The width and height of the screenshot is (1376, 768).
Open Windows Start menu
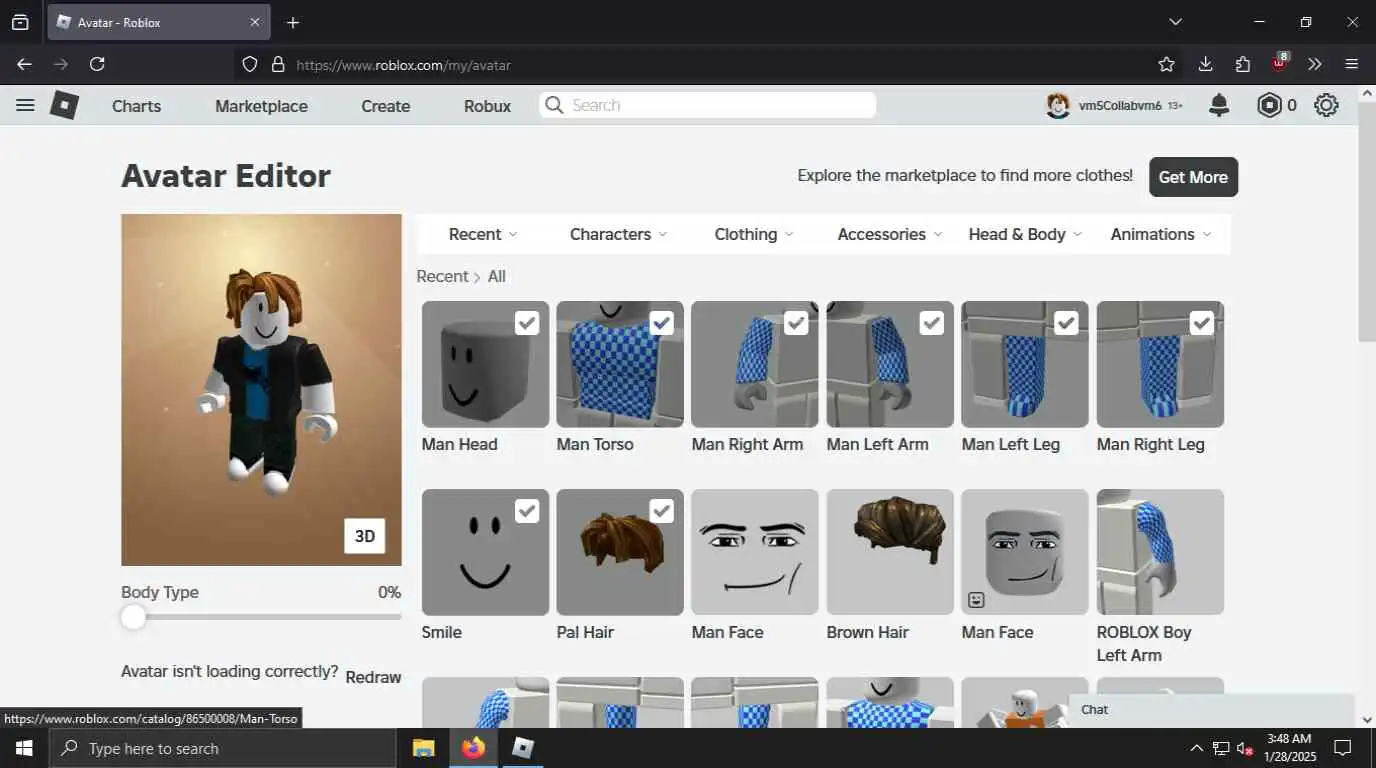[x=24, y=748]
